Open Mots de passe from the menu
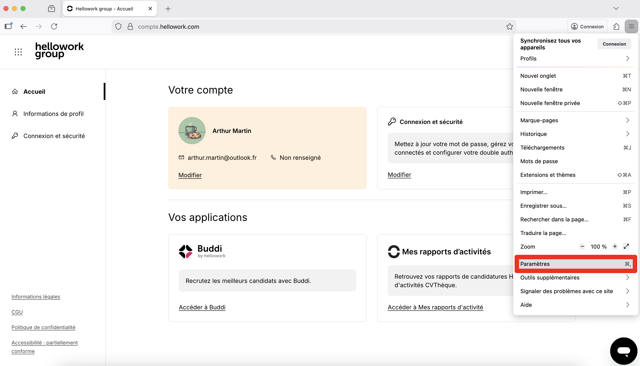The image size is (640, 366). [575, 161]
